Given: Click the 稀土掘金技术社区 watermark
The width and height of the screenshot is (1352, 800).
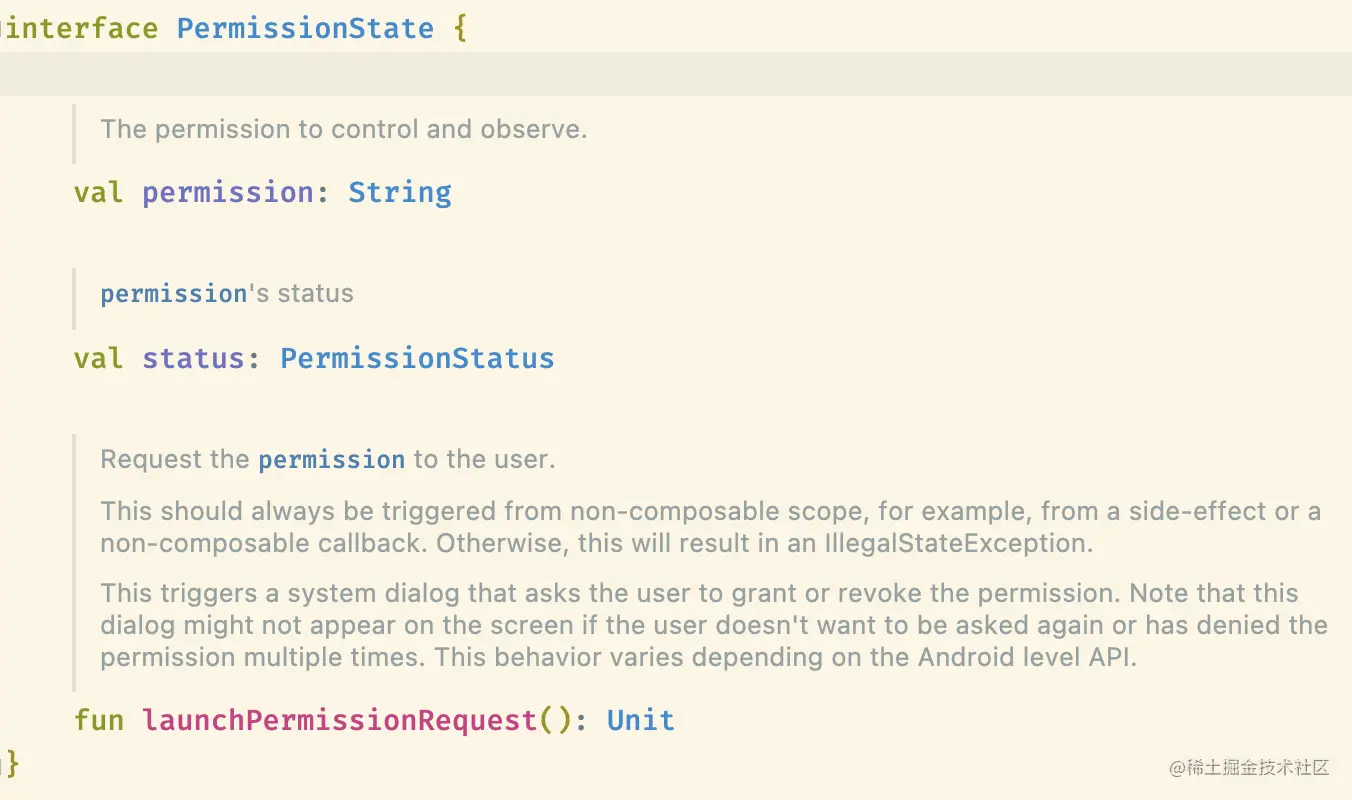Looking at the screenshot, I should [1248, 768].
